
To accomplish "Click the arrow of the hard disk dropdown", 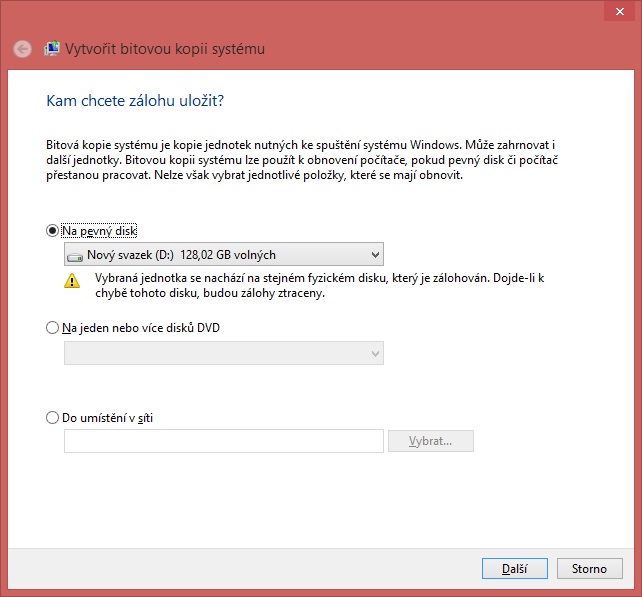I will click(374, 255).
